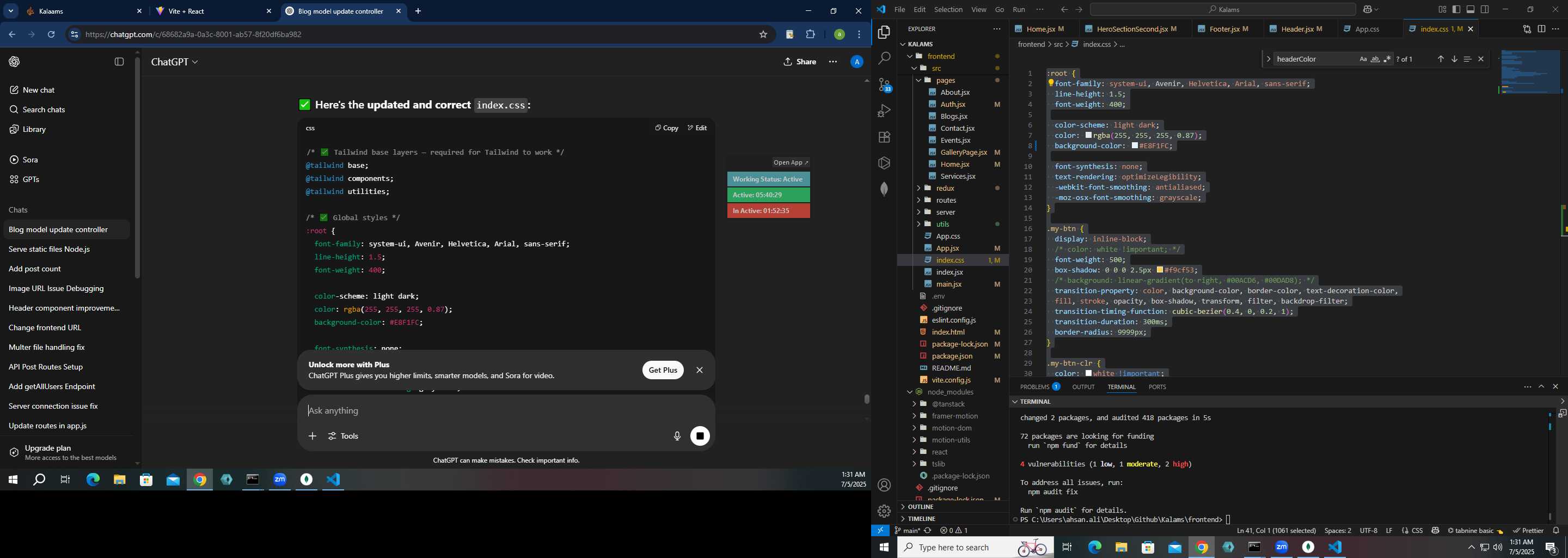
Task: Open the Search view in VS Code activity bar
Action: (884, 58)
